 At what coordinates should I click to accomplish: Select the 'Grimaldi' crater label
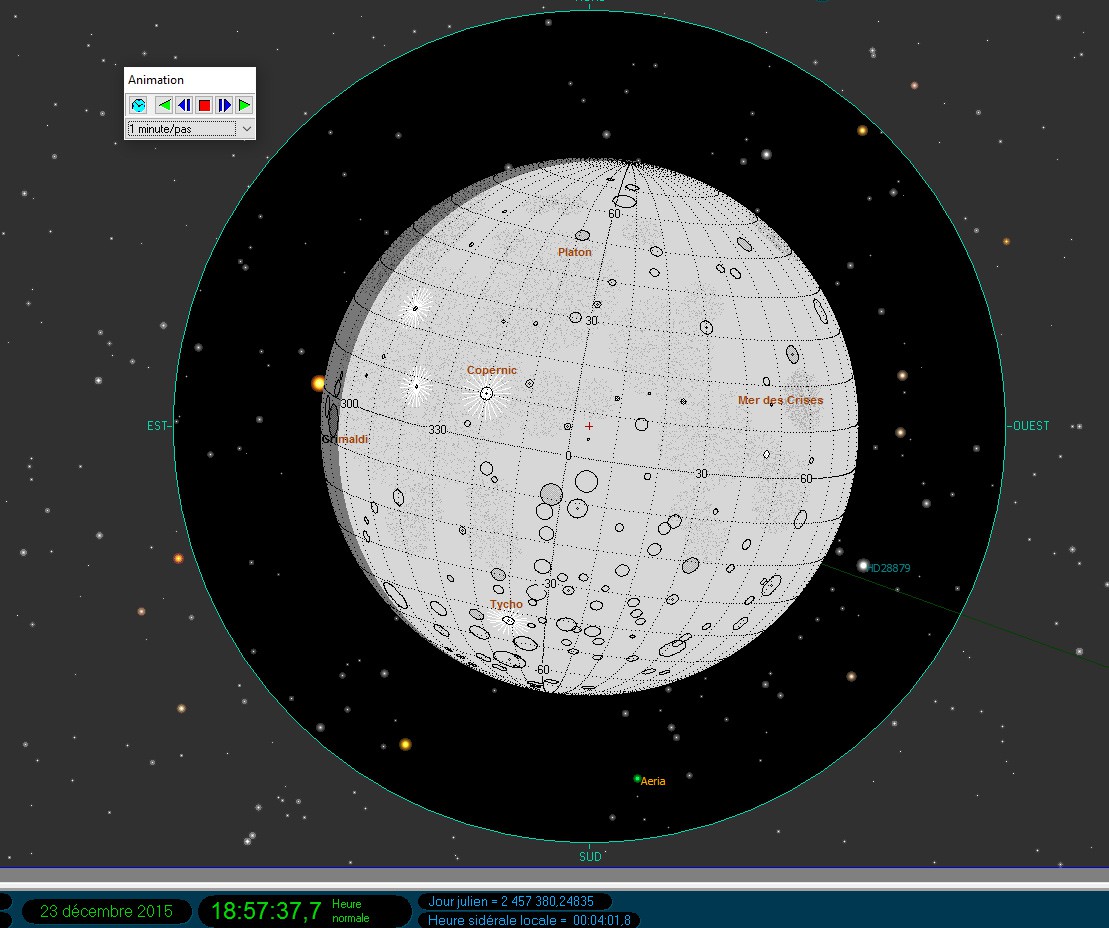(x=345, y=439)
